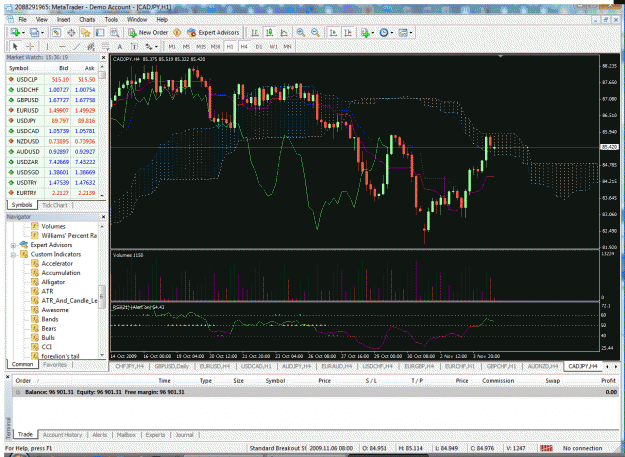The image size is (625, 457).
Task: Toggle chart Auto Scroll
Action: (x=333, y=33)
